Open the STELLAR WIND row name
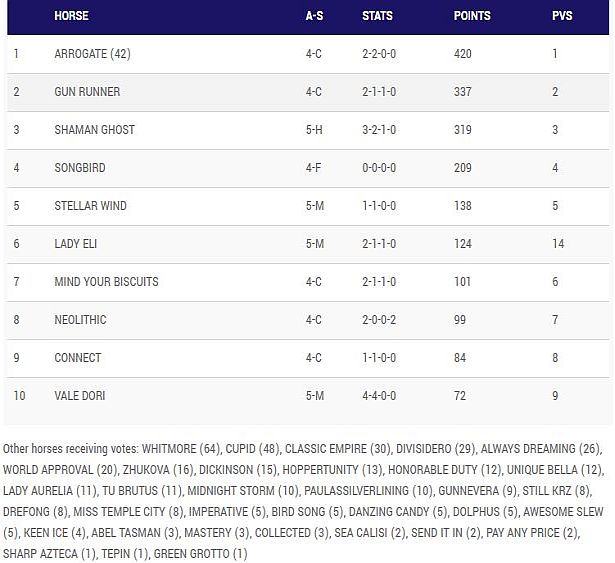The width and height of the screenshot is (615, 563). coord(90,206)
